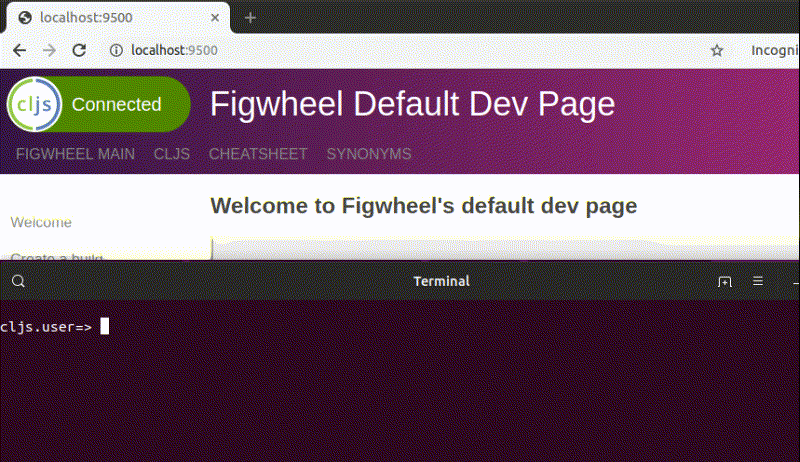
Task: Go back with the browser back arrow
Action: click(19, 50)
